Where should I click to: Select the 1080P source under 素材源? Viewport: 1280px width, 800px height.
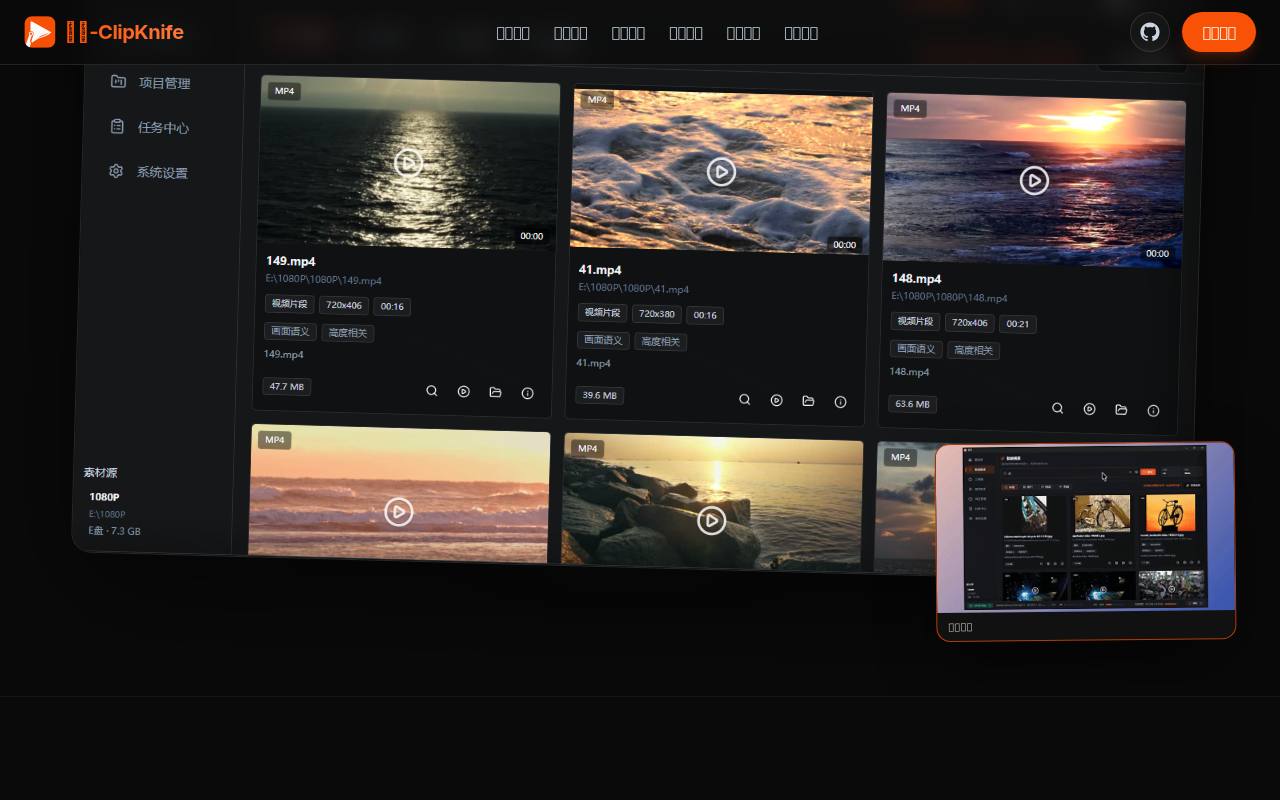[104, 497]
